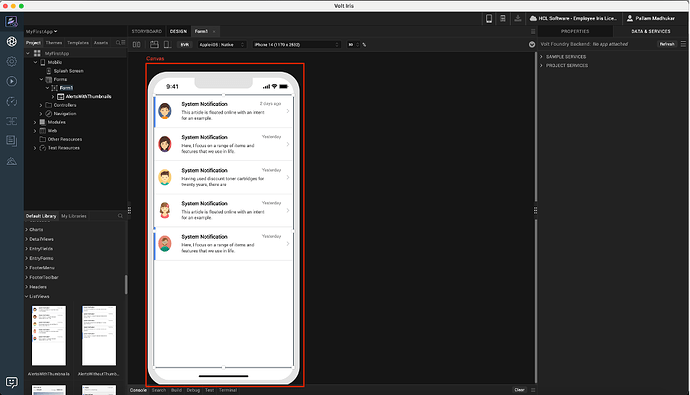Click the download icon in top bar

pos(518,18)
